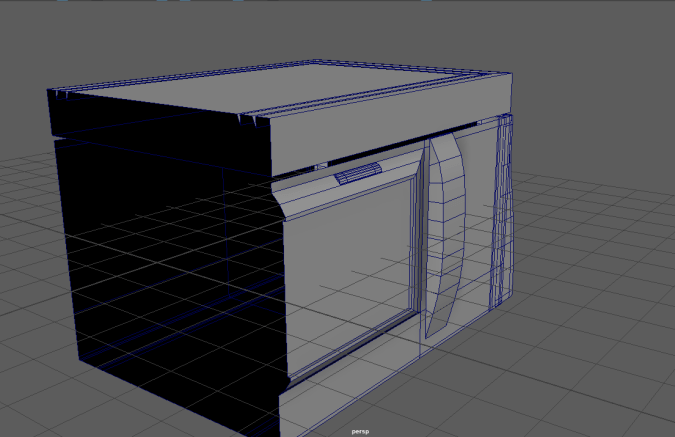Image resolution: width=675 pixels, height=437 pixels.
Task: Click the ground grid left of model
Action: coord(30,300)
